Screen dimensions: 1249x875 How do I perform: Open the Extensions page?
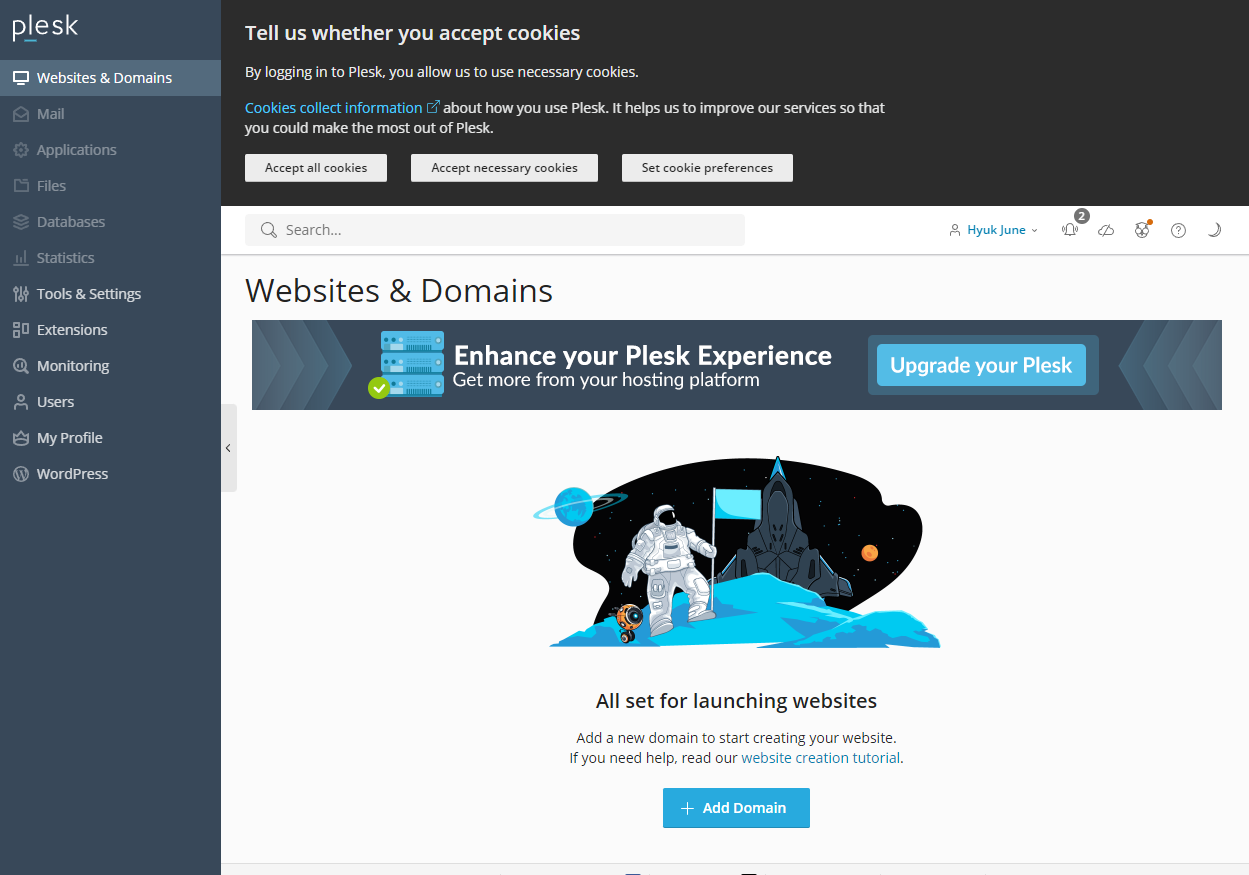[x=110, y=330]
